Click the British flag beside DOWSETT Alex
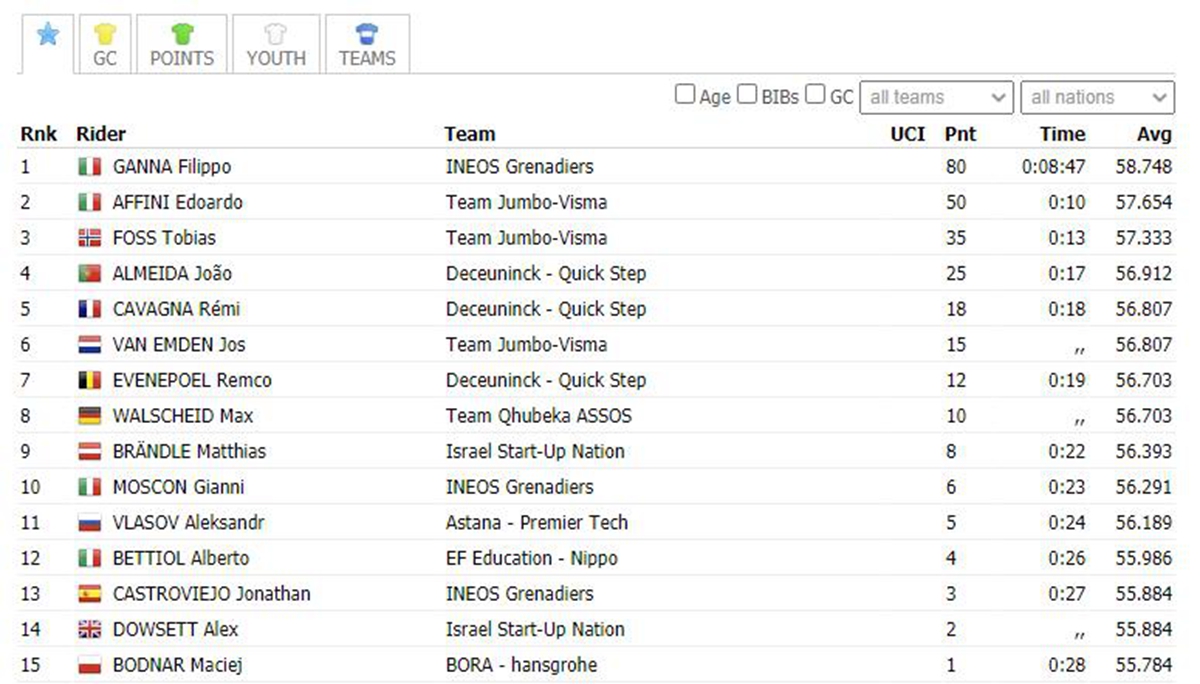1200x684 pixels. pyautogui.click(x=90, y=630)
